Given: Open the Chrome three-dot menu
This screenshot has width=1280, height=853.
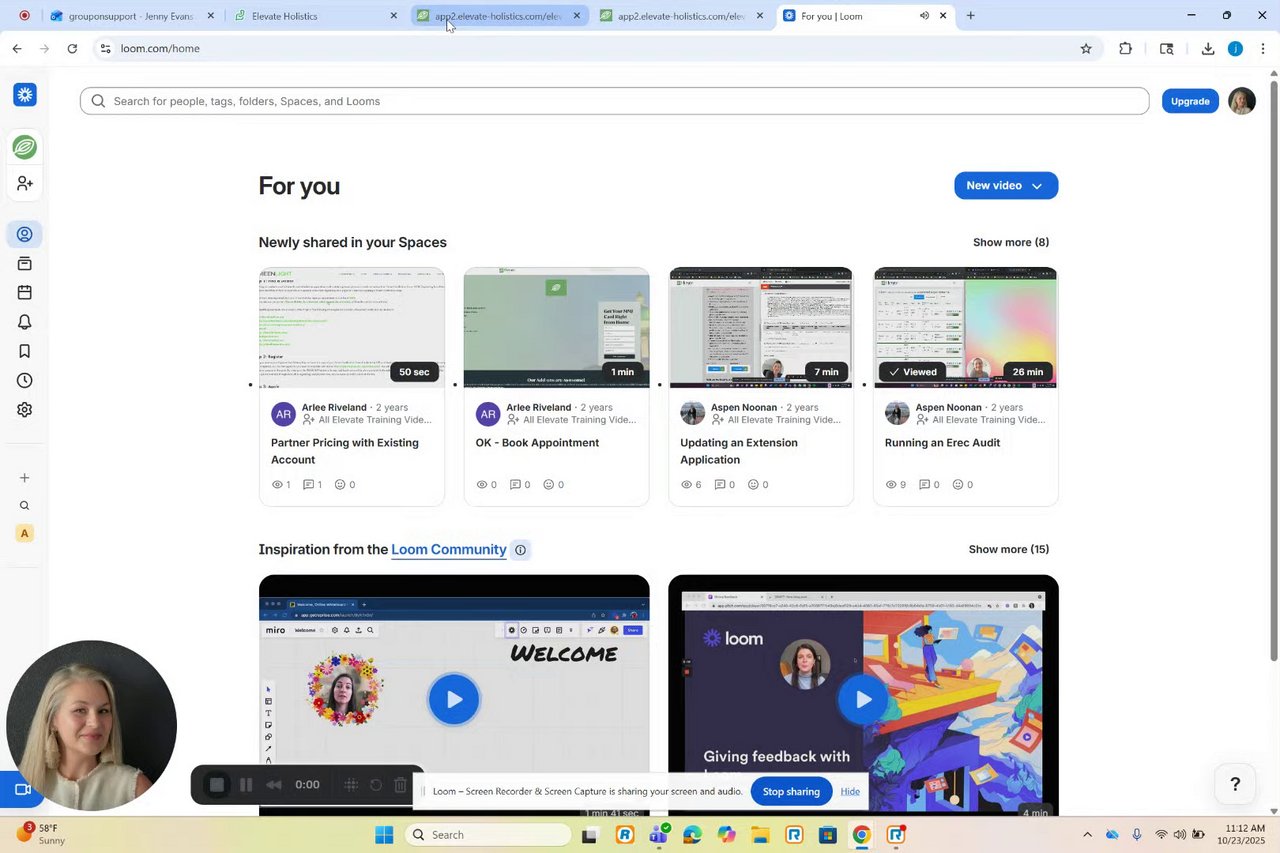Looking at the screenshot, I should [1263, 48].
